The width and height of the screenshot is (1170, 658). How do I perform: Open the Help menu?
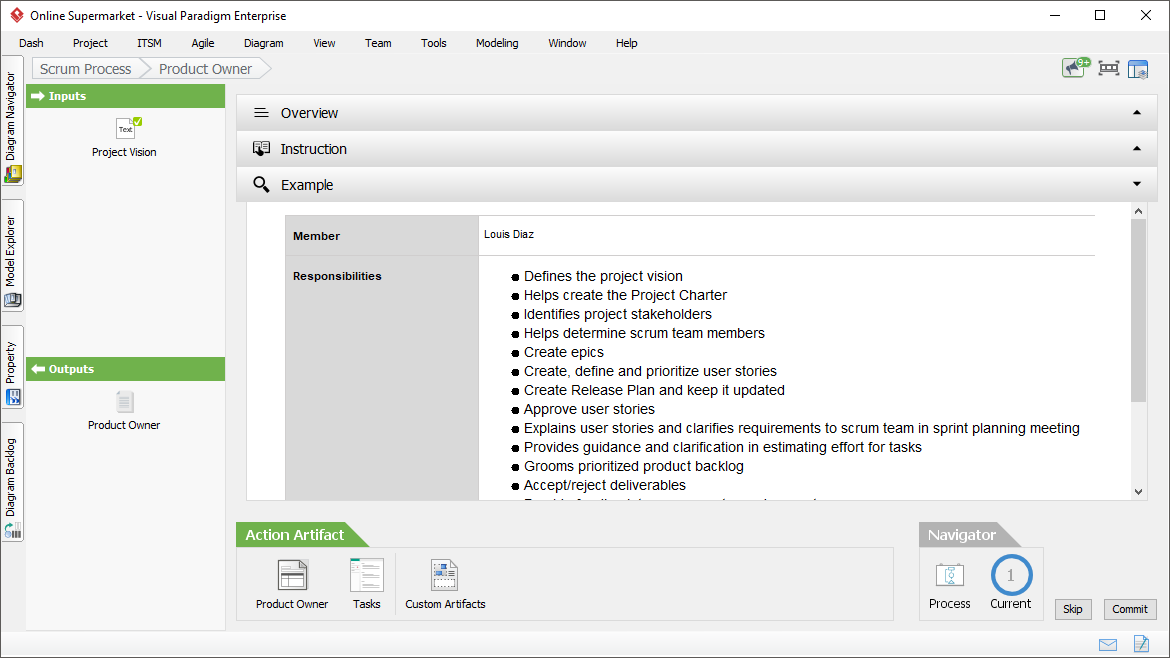coord(626,43)
